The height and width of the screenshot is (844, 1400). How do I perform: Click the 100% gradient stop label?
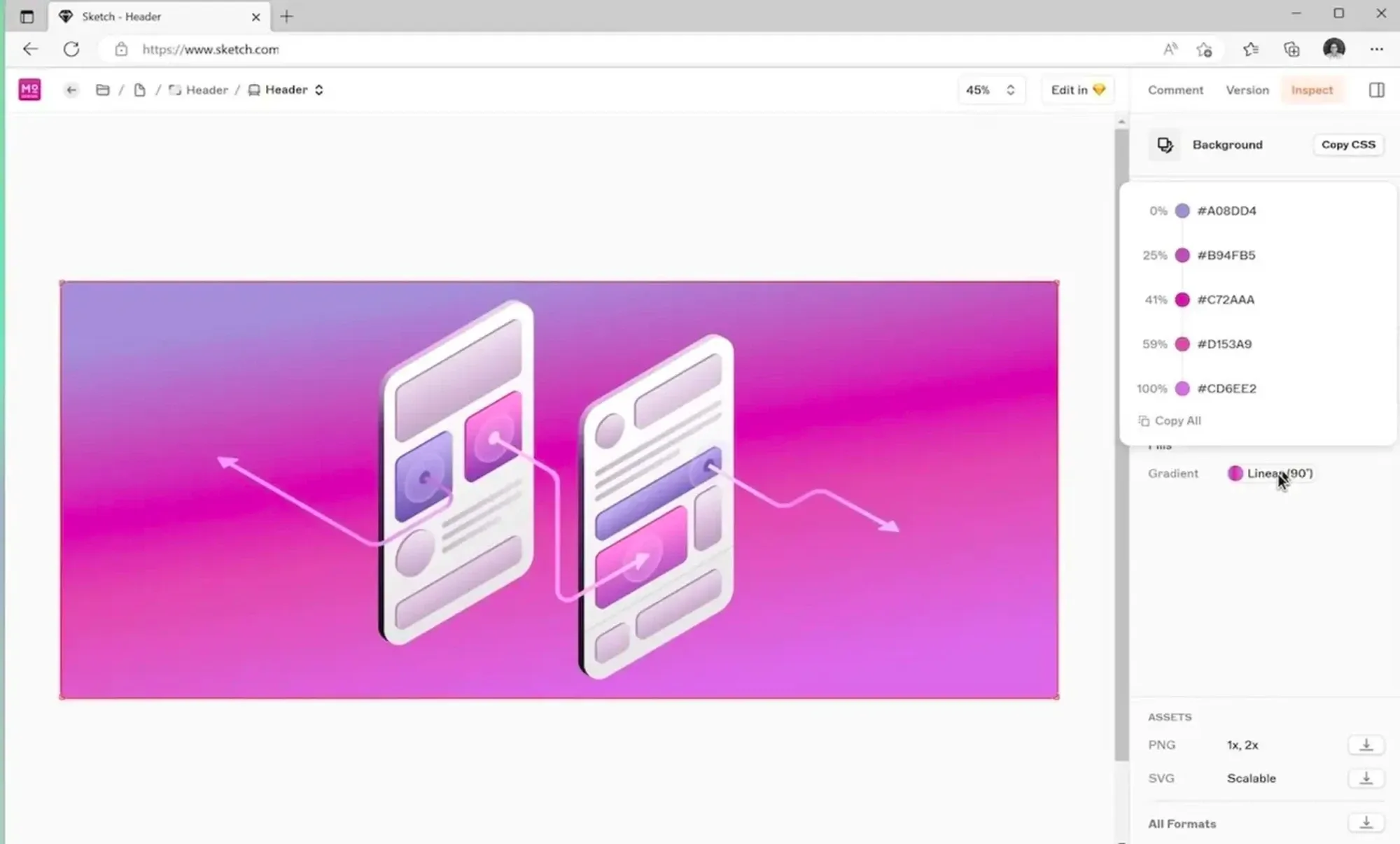tap(1151, 388)
